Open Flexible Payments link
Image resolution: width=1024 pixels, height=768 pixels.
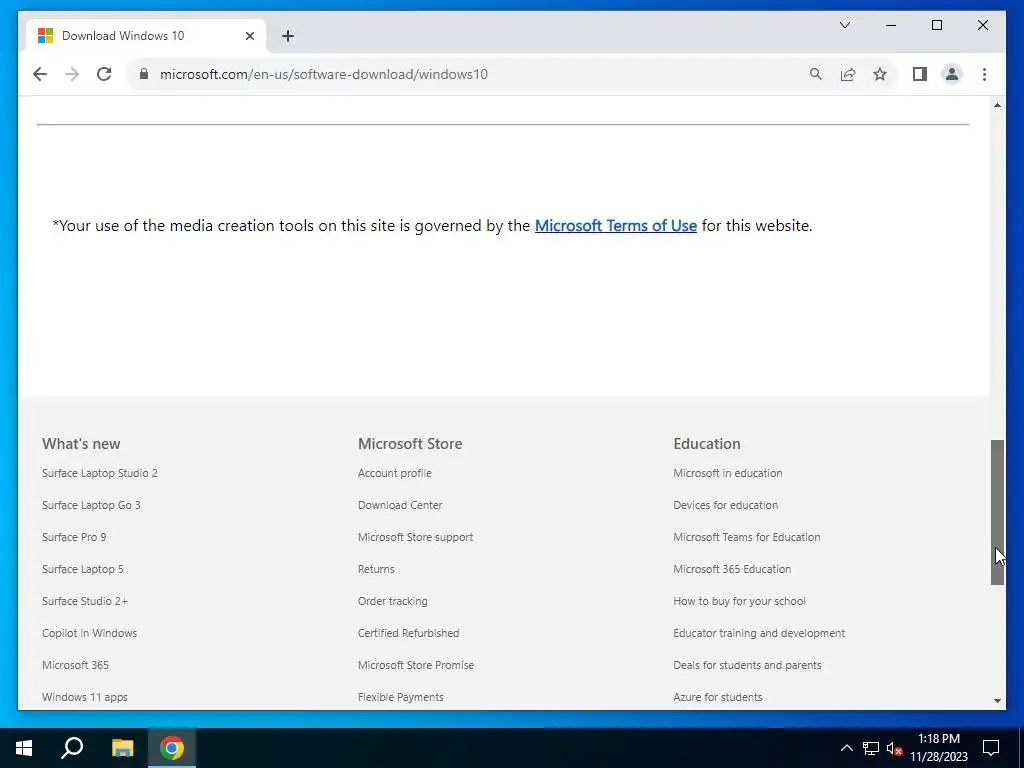(400, 697)
